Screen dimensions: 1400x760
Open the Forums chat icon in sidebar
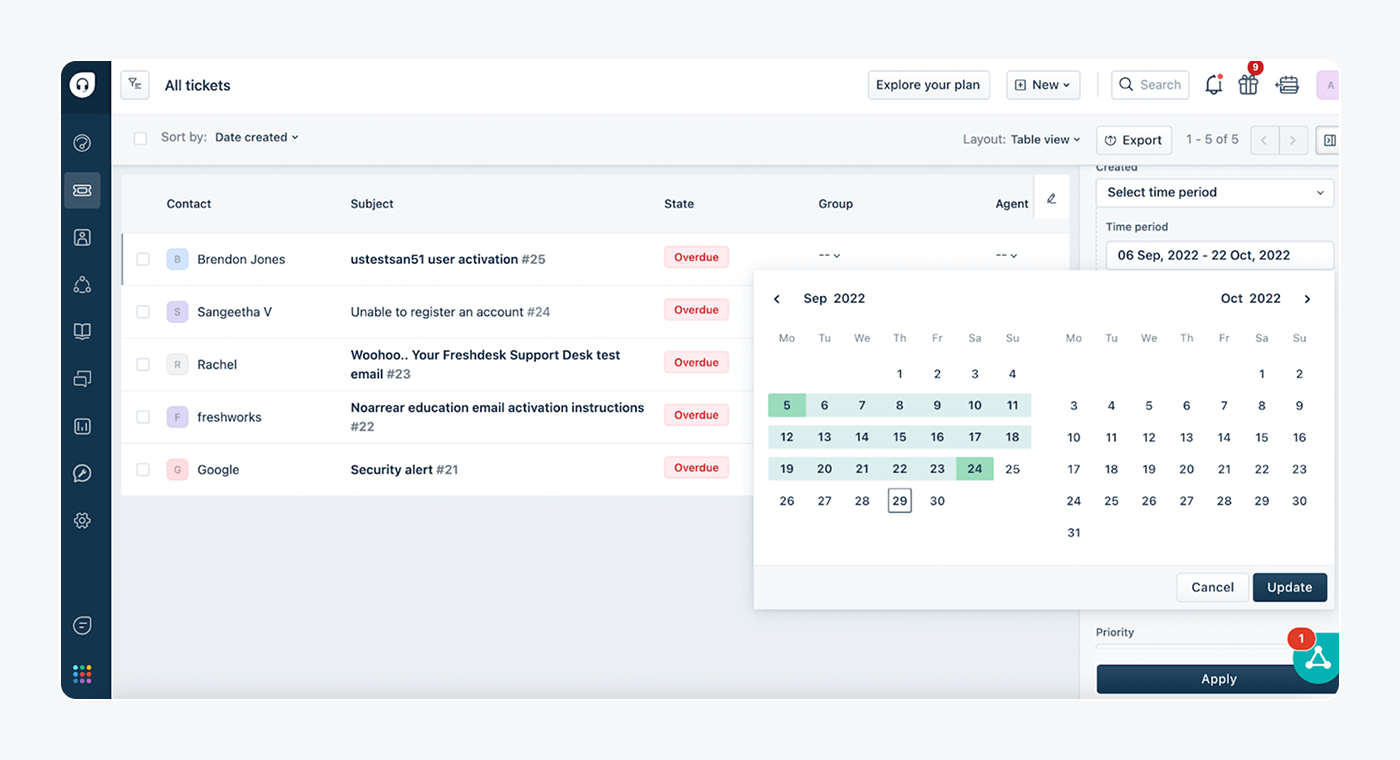click(x=82, y=379)
